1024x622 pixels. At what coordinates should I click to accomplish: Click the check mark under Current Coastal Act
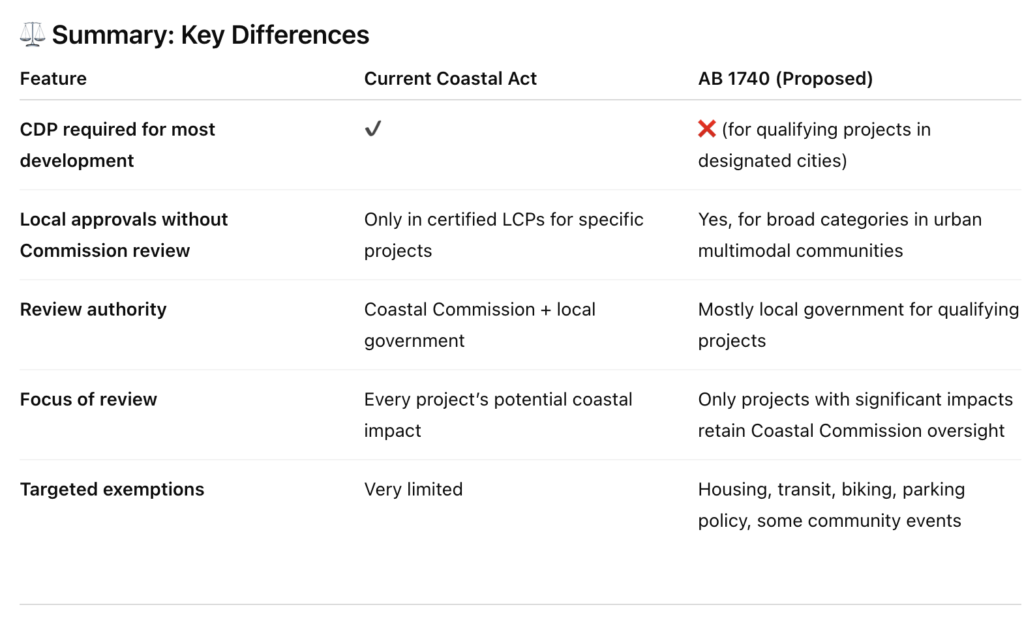coord(373,129)
